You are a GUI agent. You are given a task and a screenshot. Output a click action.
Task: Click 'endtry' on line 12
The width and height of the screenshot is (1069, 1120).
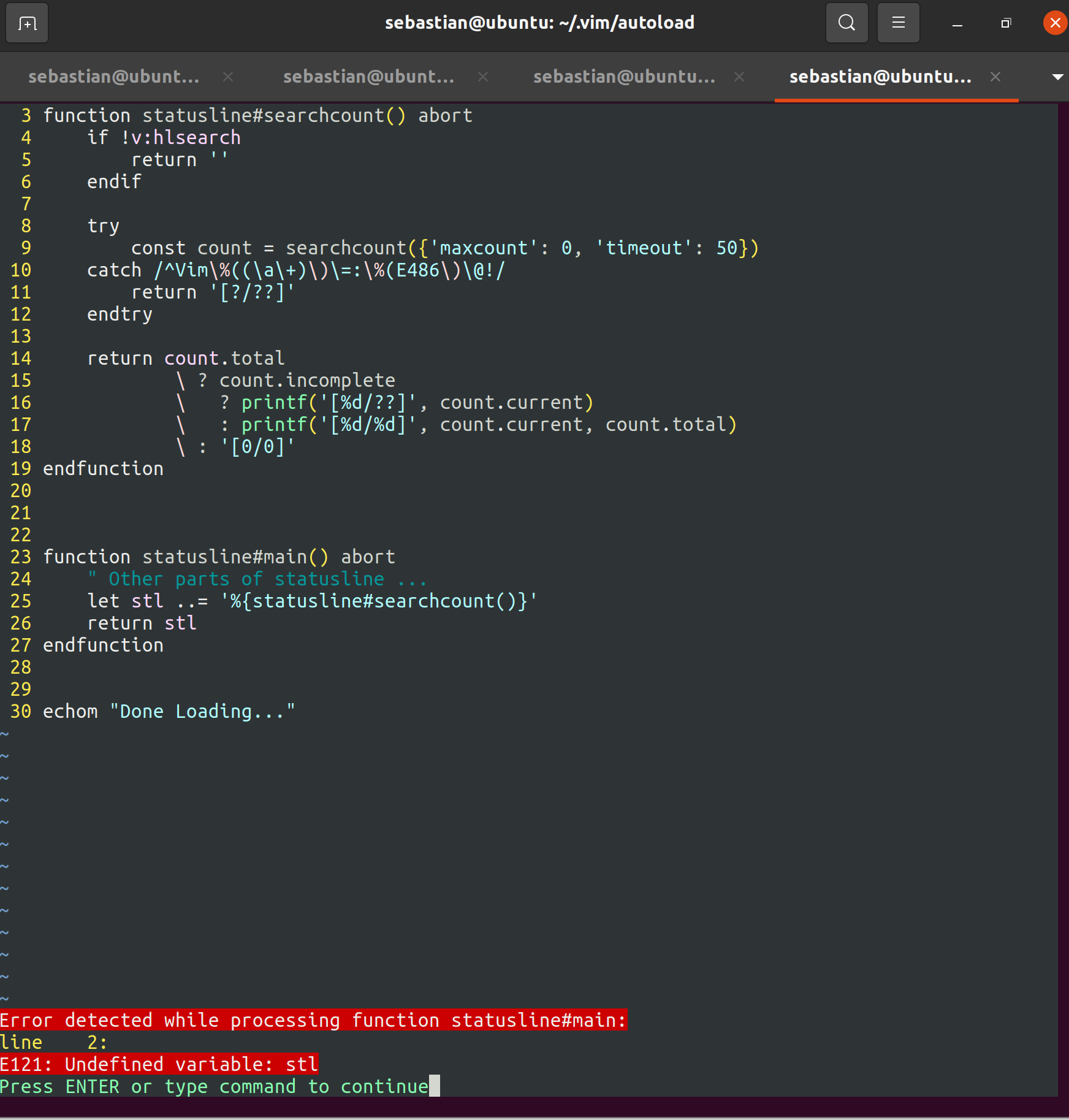click(x=120, y=314)
